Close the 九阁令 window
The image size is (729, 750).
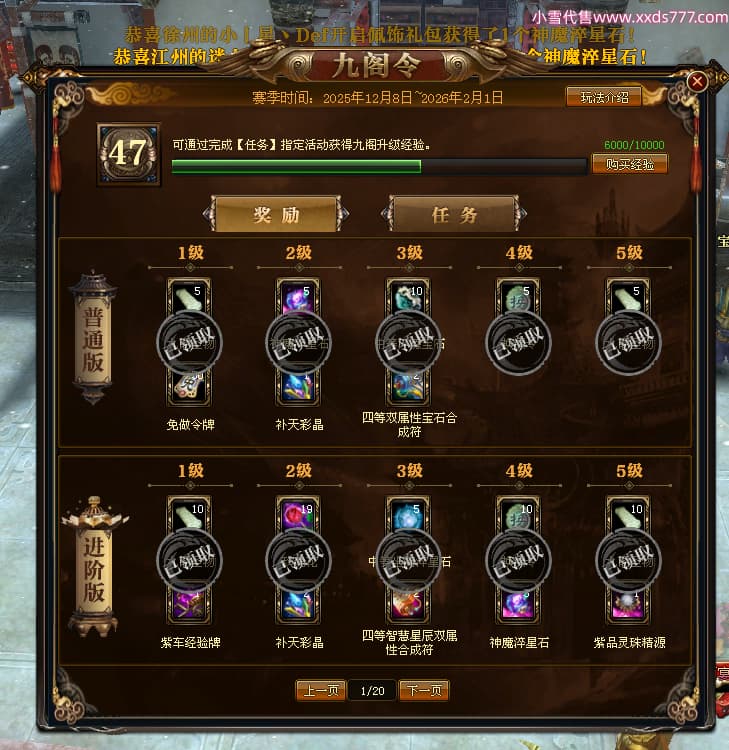(x=697, y=81)
